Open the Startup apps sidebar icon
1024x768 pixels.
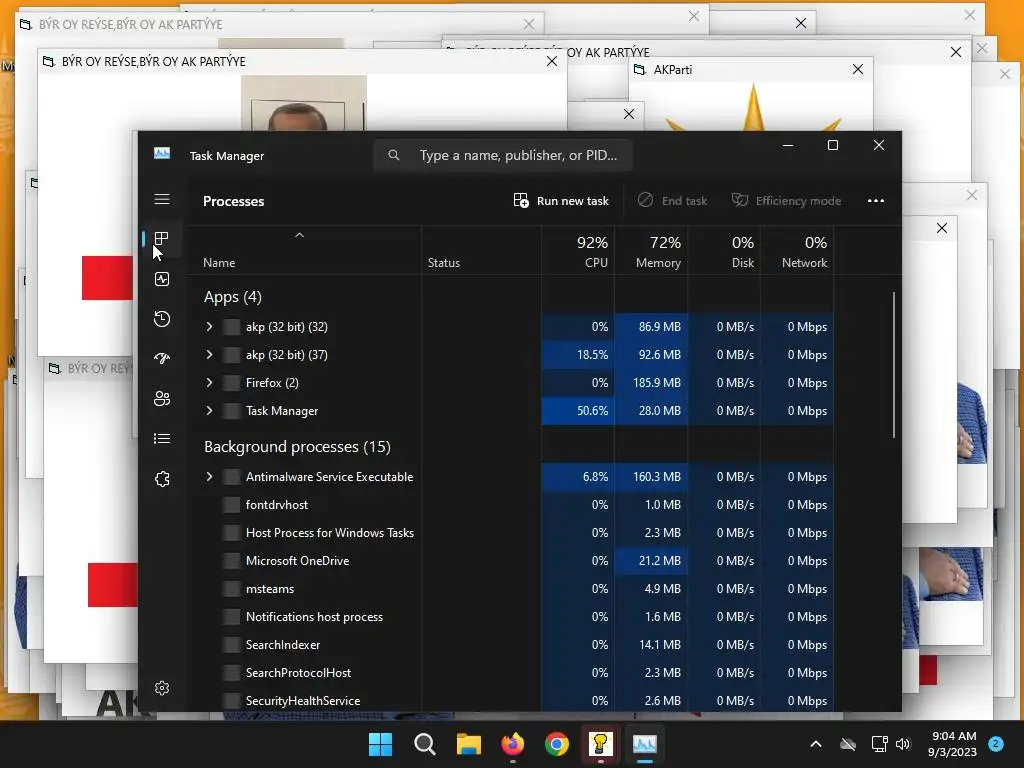[162, 359]
